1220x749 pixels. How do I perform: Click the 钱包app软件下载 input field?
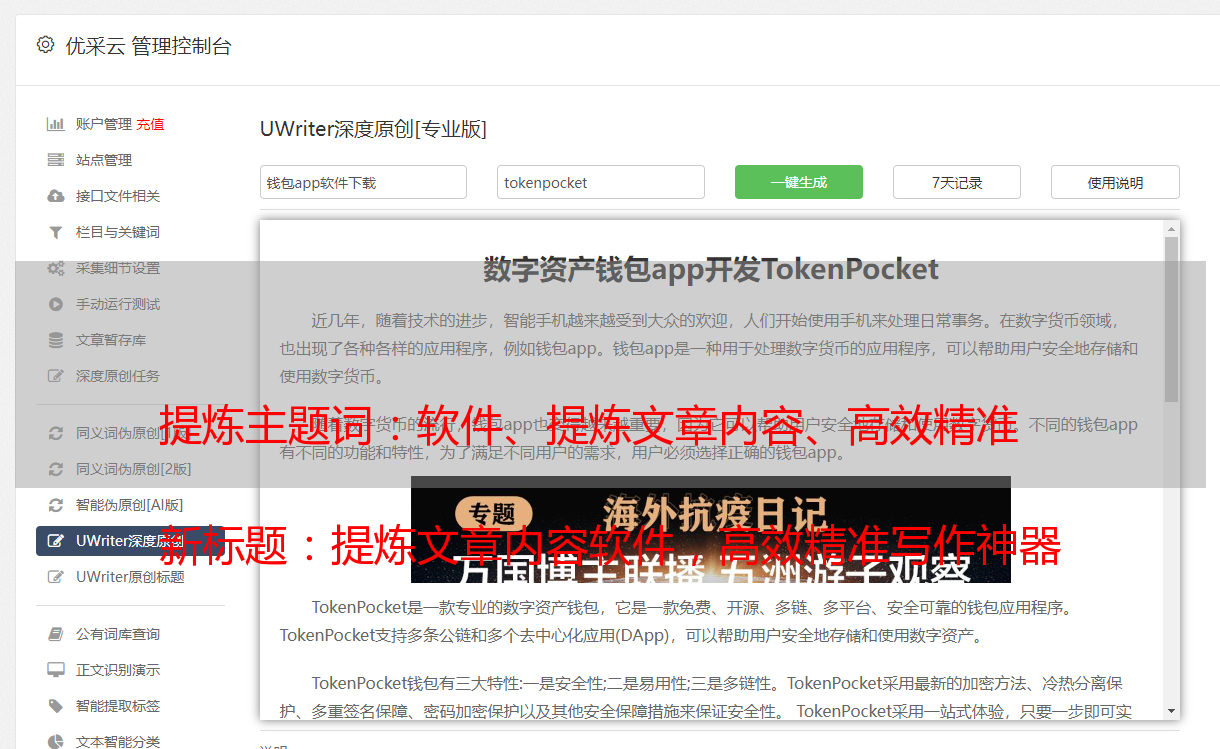363,182
